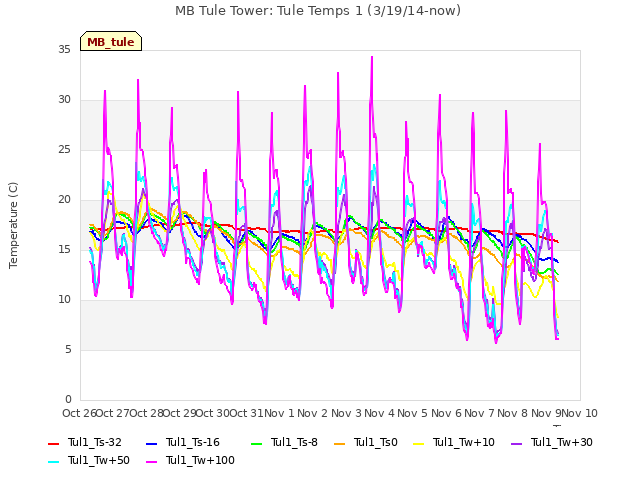This screenshot has width=640, height=480.
Task: Select the Tul1_Tw+100 legend label
Action: [x=200, y=460]
